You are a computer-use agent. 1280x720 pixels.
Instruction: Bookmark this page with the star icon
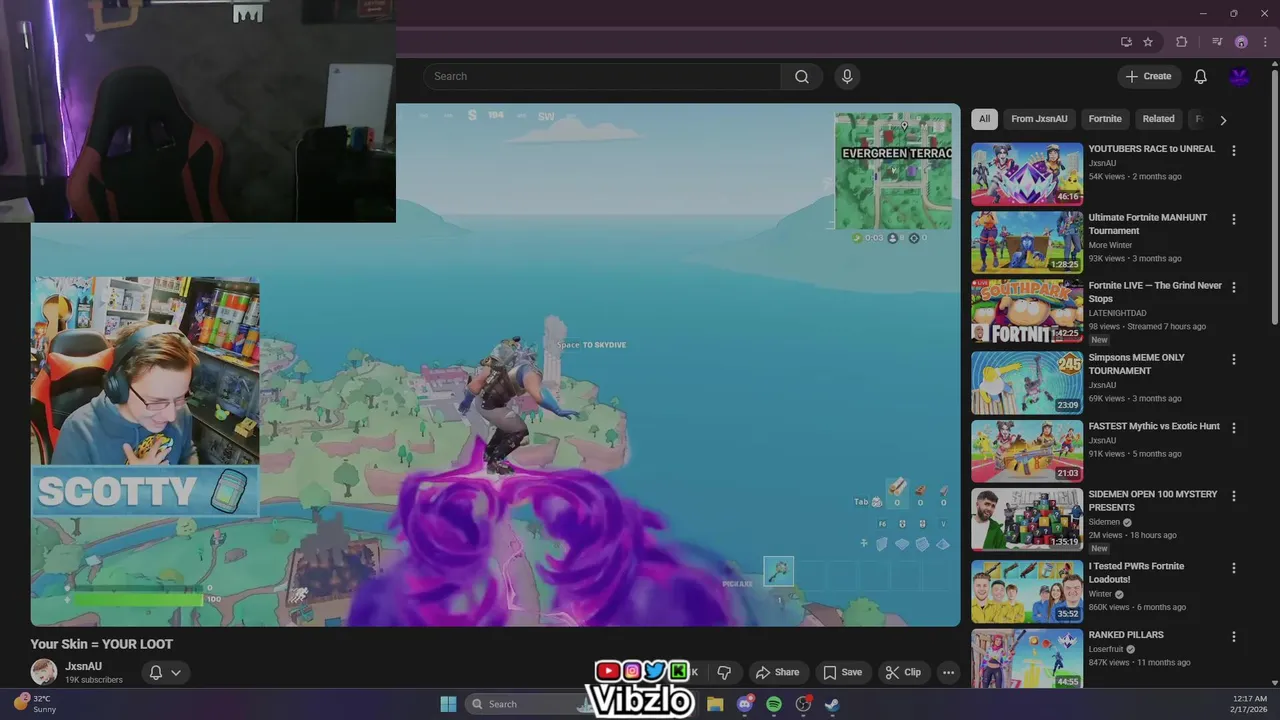(1148, 42)
